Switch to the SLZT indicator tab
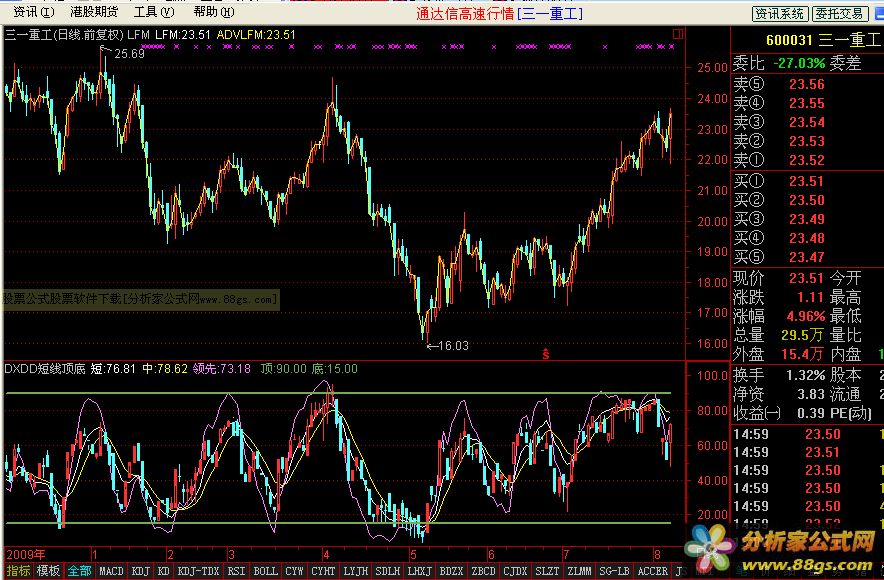 tap(547, 571)
